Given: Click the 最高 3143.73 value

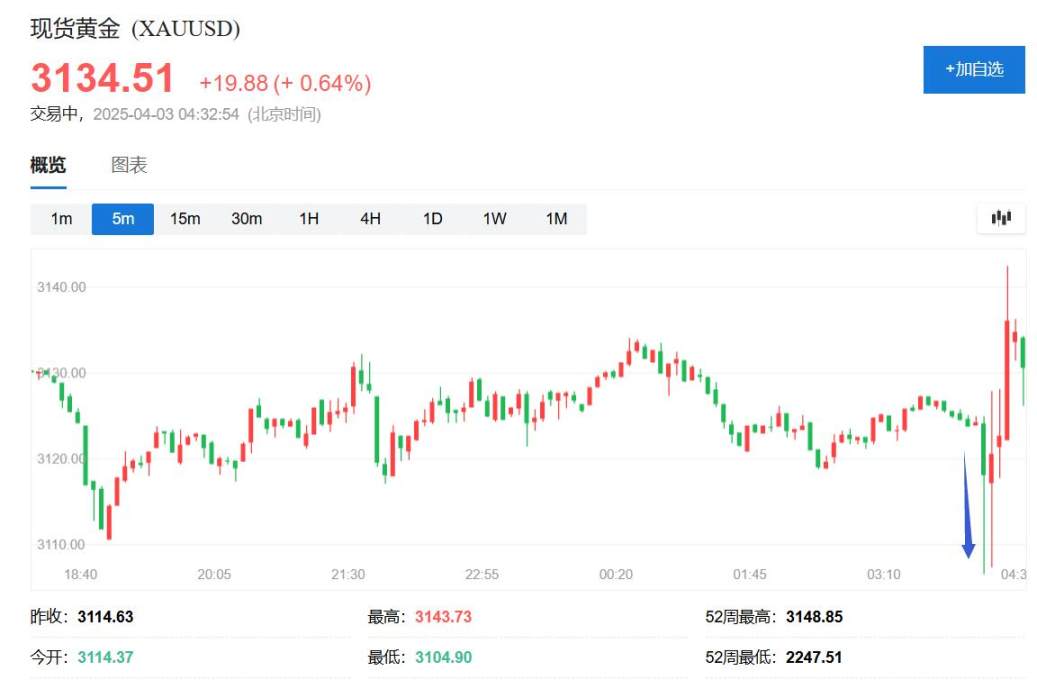Looking at the screenshot, I should (444, 617).
